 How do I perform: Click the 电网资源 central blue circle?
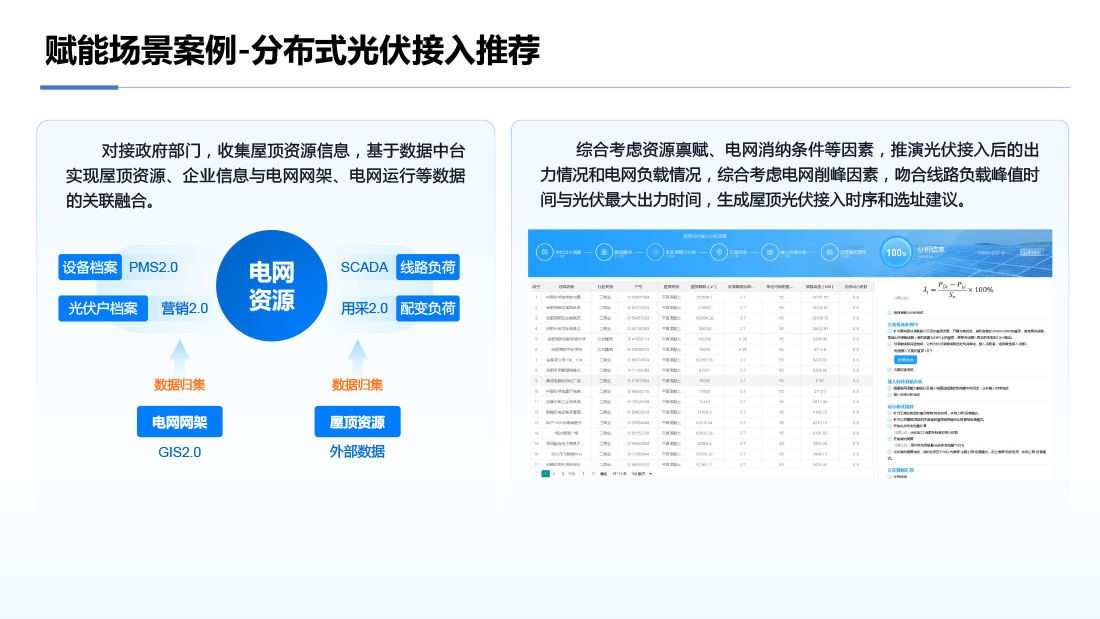[x=271, y=286]
